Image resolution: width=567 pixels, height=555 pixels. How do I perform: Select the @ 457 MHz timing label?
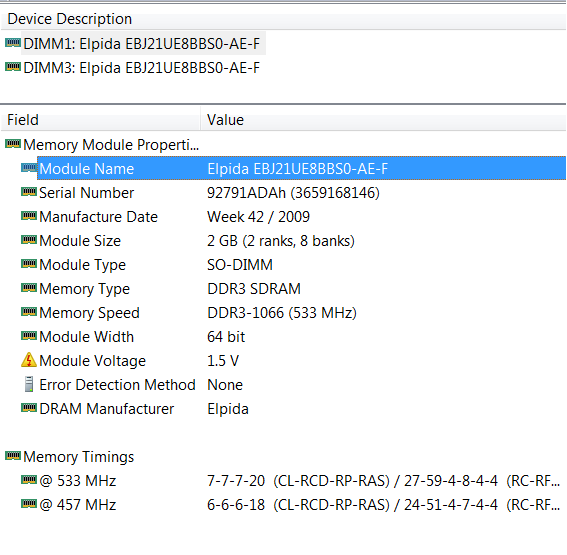tap(78, 505)
